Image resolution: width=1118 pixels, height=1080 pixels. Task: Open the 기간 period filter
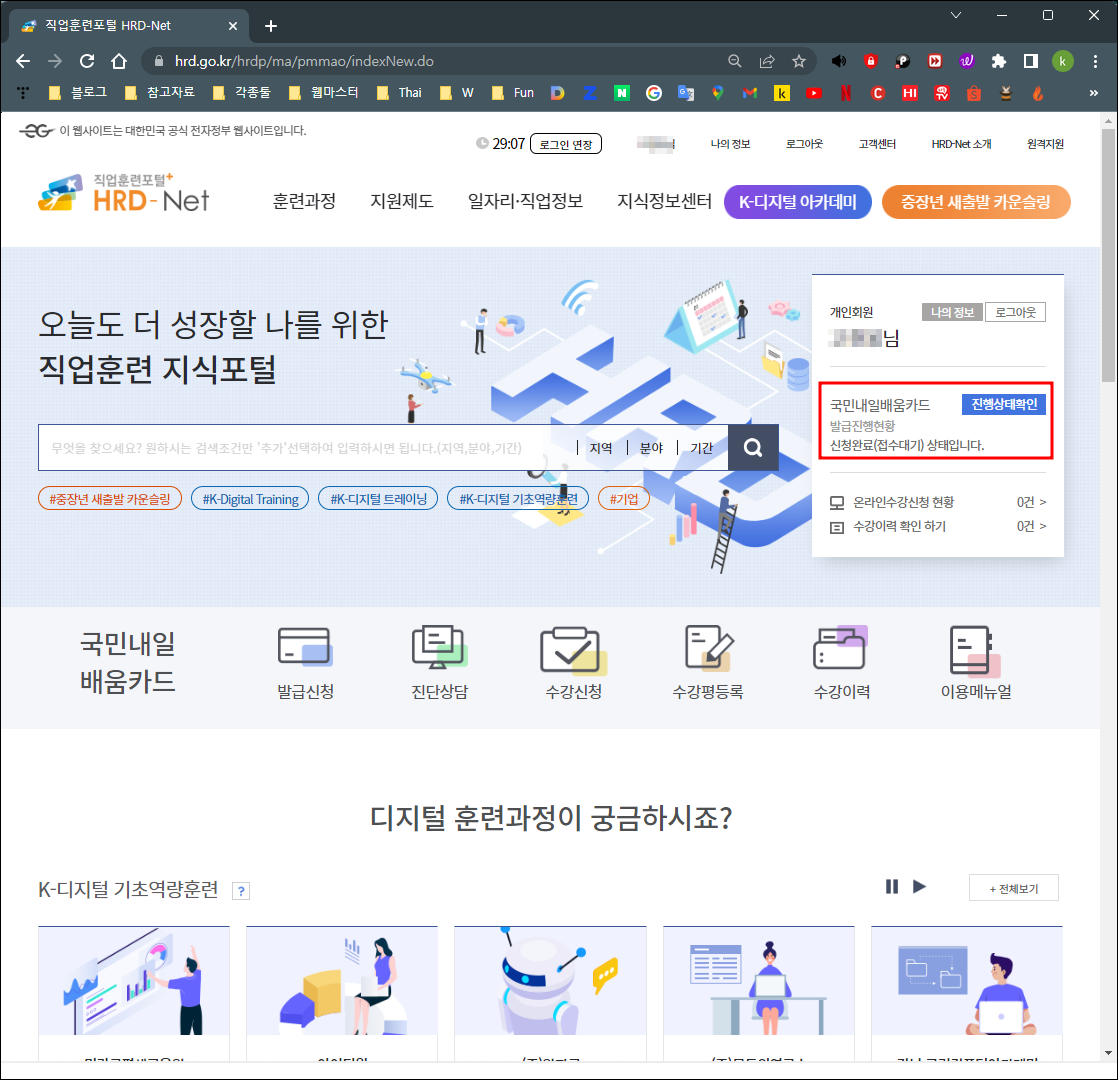coord(701,447)
